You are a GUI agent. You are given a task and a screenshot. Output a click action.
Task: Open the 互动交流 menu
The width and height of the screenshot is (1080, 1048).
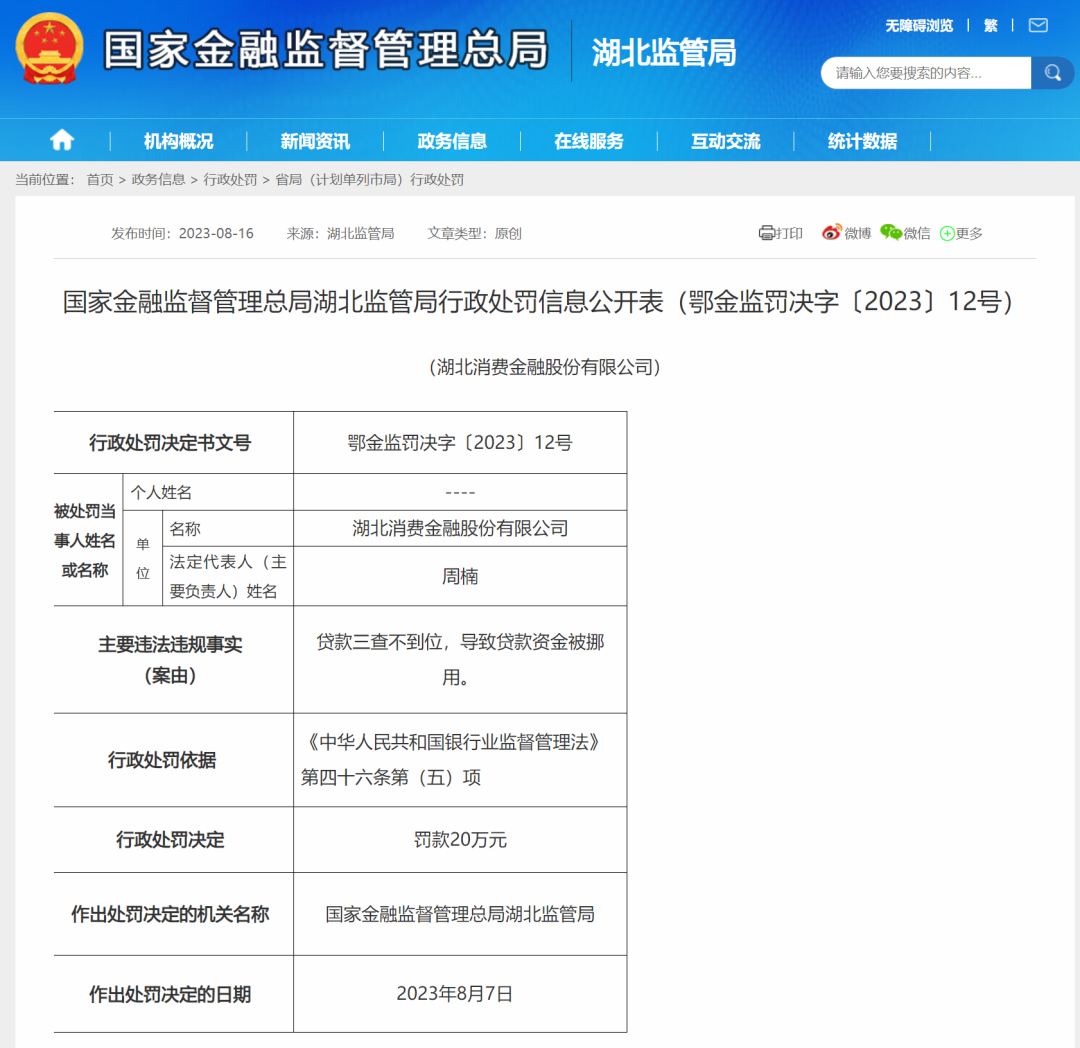pyautogui.click(x=725, y=141)
